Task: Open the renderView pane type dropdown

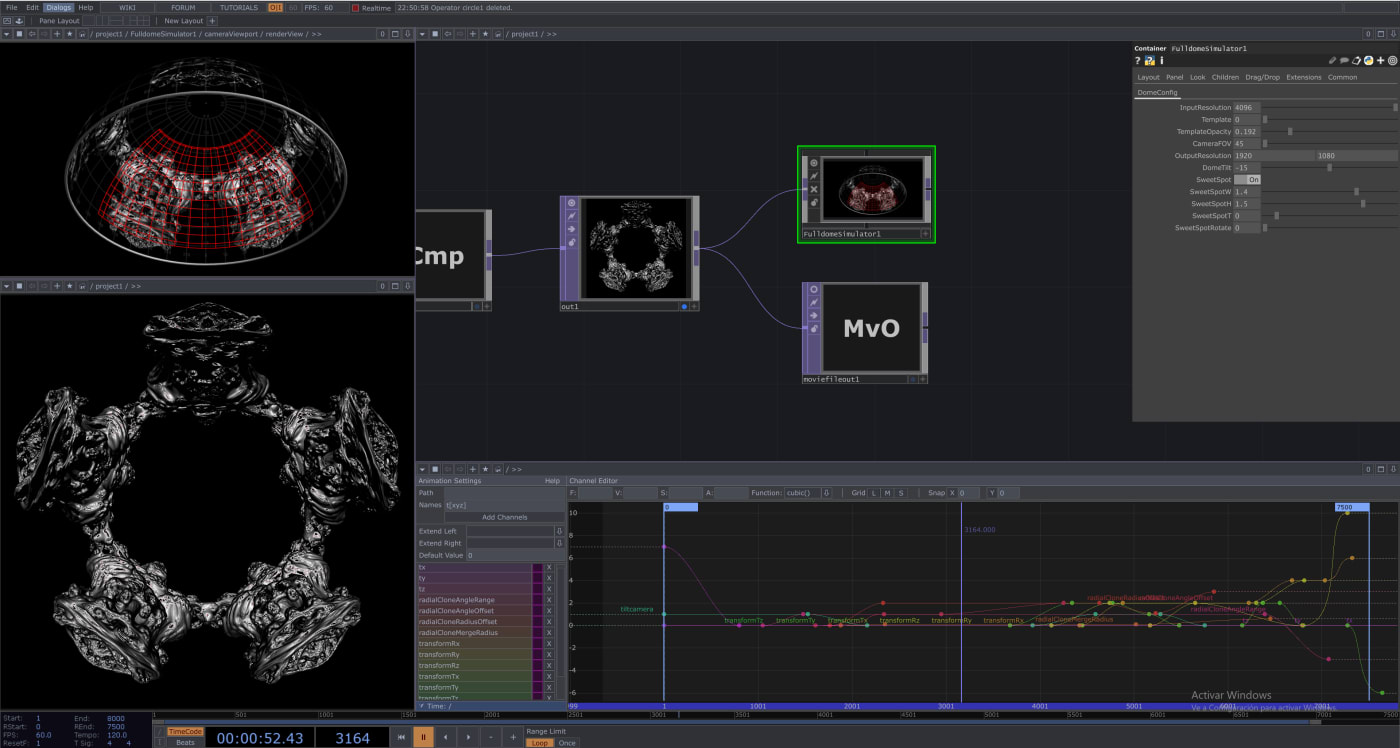Action: click(6, 34)
